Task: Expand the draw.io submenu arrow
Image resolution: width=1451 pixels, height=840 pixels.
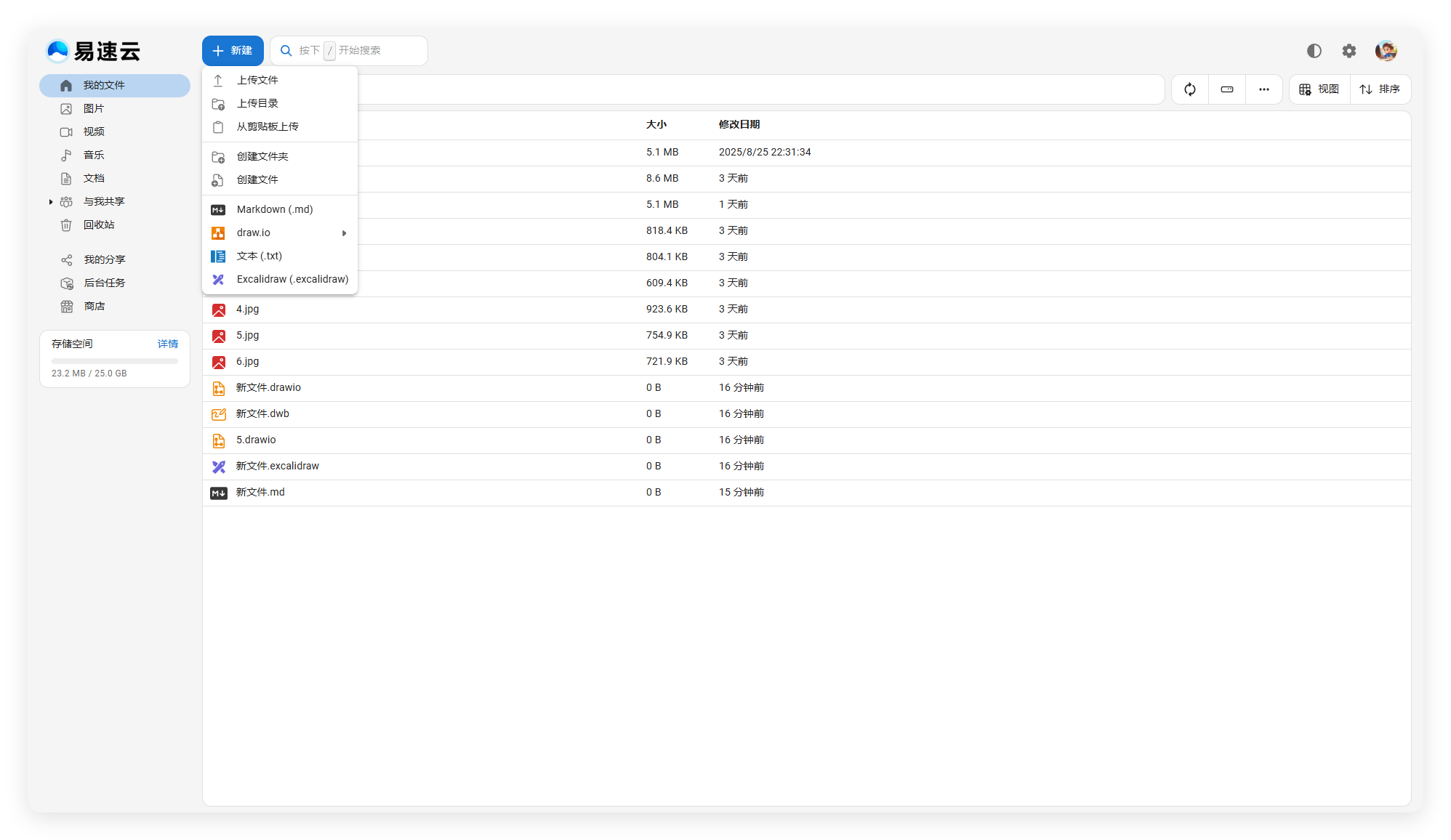Action: [x=344, y=233]
